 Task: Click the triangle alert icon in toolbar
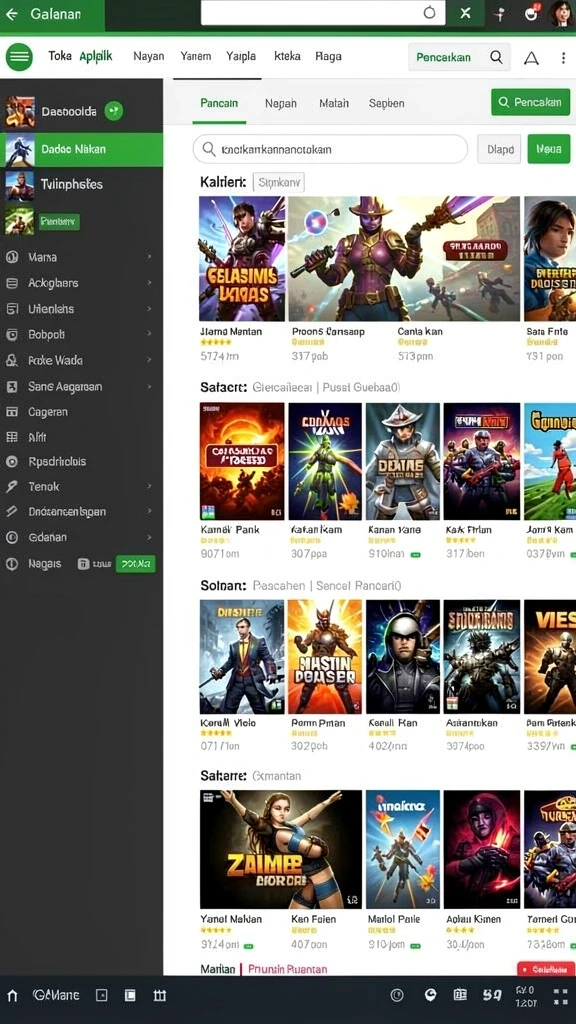point(532,58)
